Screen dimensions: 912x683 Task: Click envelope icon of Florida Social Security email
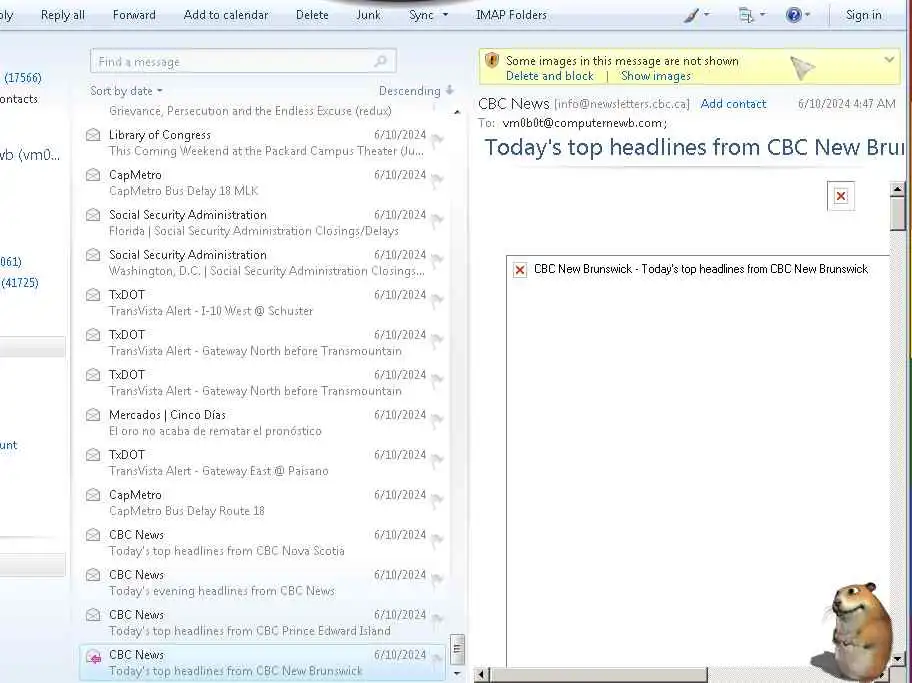[x=93, y=215]
